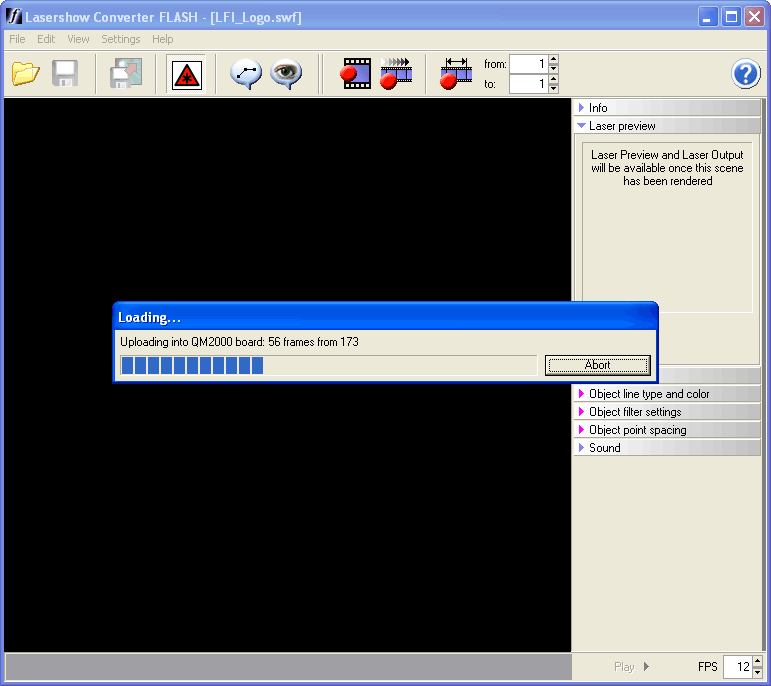Click the Laser Preview availability message
Viewport: 771px width, 686px height.
[667, 168]
